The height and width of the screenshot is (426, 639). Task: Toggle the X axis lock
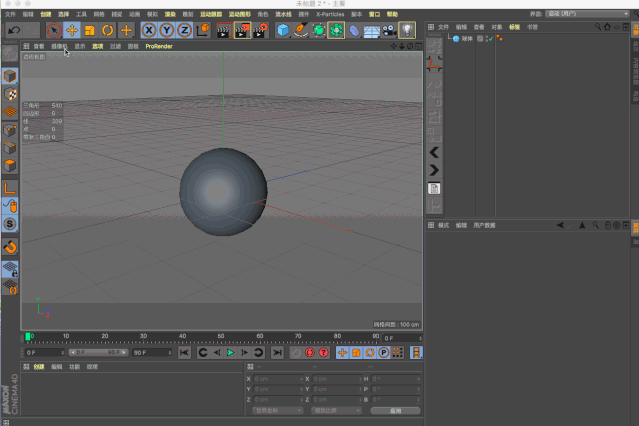click(x=149, y=30)
